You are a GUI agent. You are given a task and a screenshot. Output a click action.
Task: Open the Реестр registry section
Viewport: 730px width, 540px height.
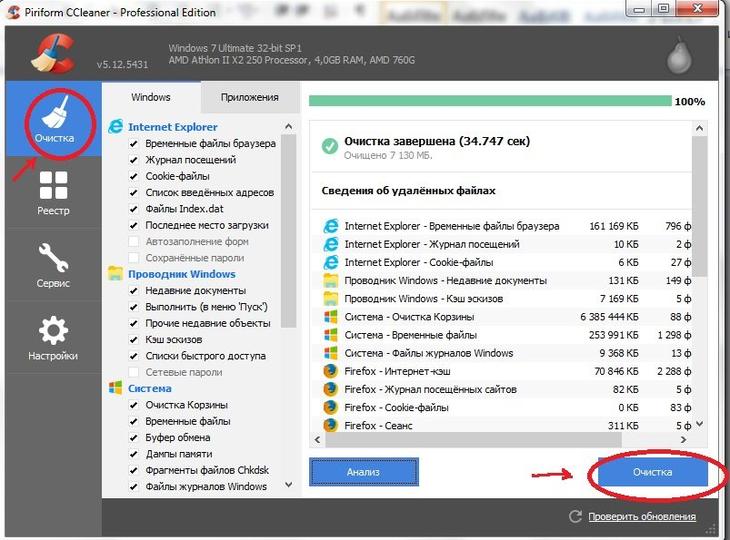[54, 193]
